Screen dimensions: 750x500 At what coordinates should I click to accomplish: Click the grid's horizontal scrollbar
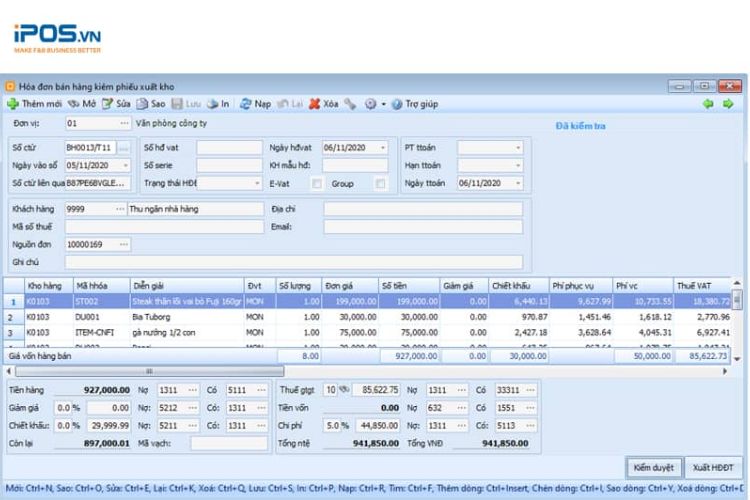(x=150, y=370)
